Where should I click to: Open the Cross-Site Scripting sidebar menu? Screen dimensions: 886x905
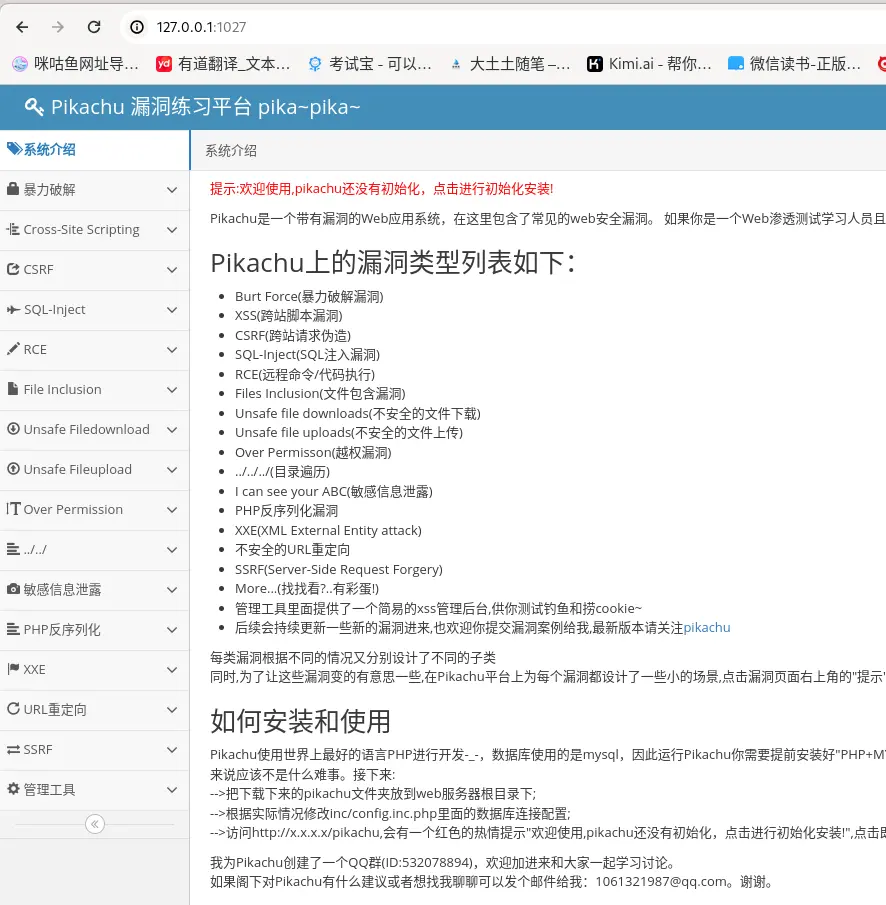(x=95, y=230)
